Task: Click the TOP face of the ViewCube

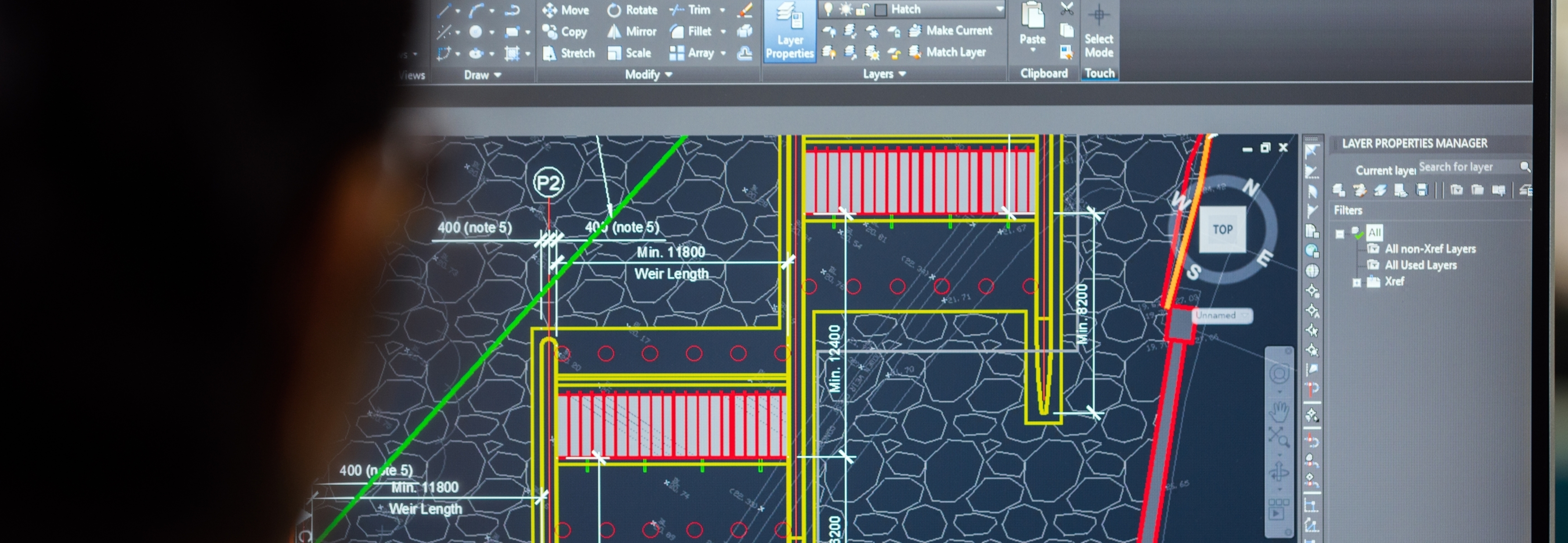Action: tap(1222, 230)
